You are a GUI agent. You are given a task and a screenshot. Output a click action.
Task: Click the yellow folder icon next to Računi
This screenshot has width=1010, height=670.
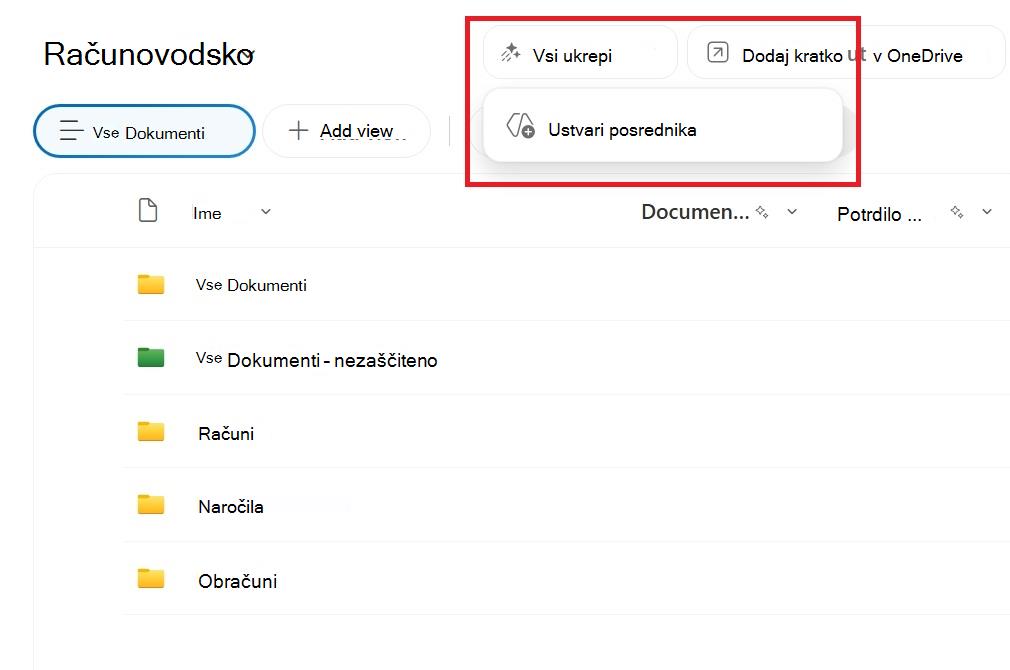click(x=151, y=431)
